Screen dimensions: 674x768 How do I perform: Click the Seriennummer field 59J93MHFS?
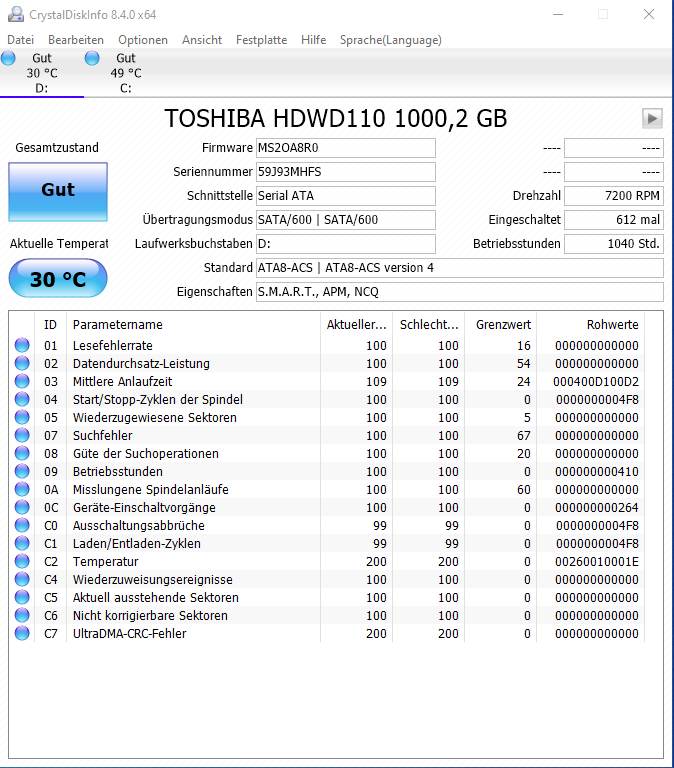click(346, 172)
